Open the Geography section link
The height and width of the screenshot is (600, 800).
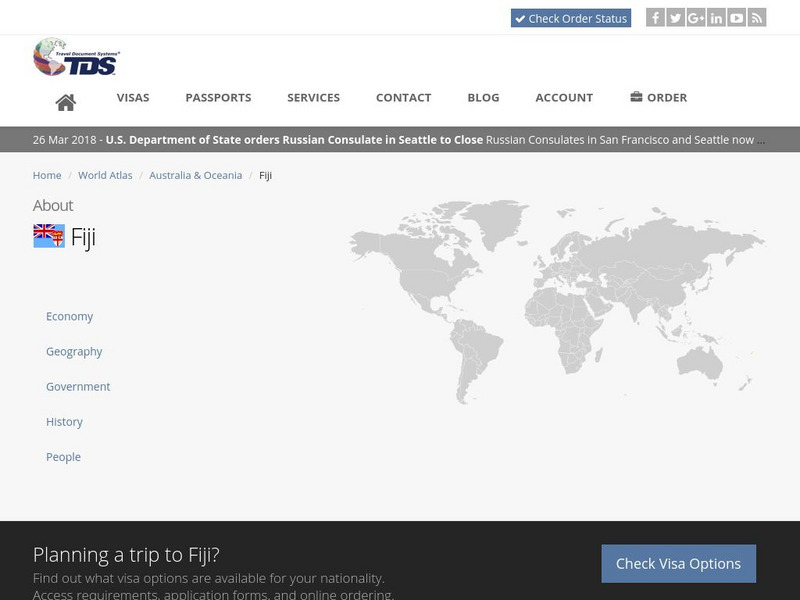(x=74, y=352)
